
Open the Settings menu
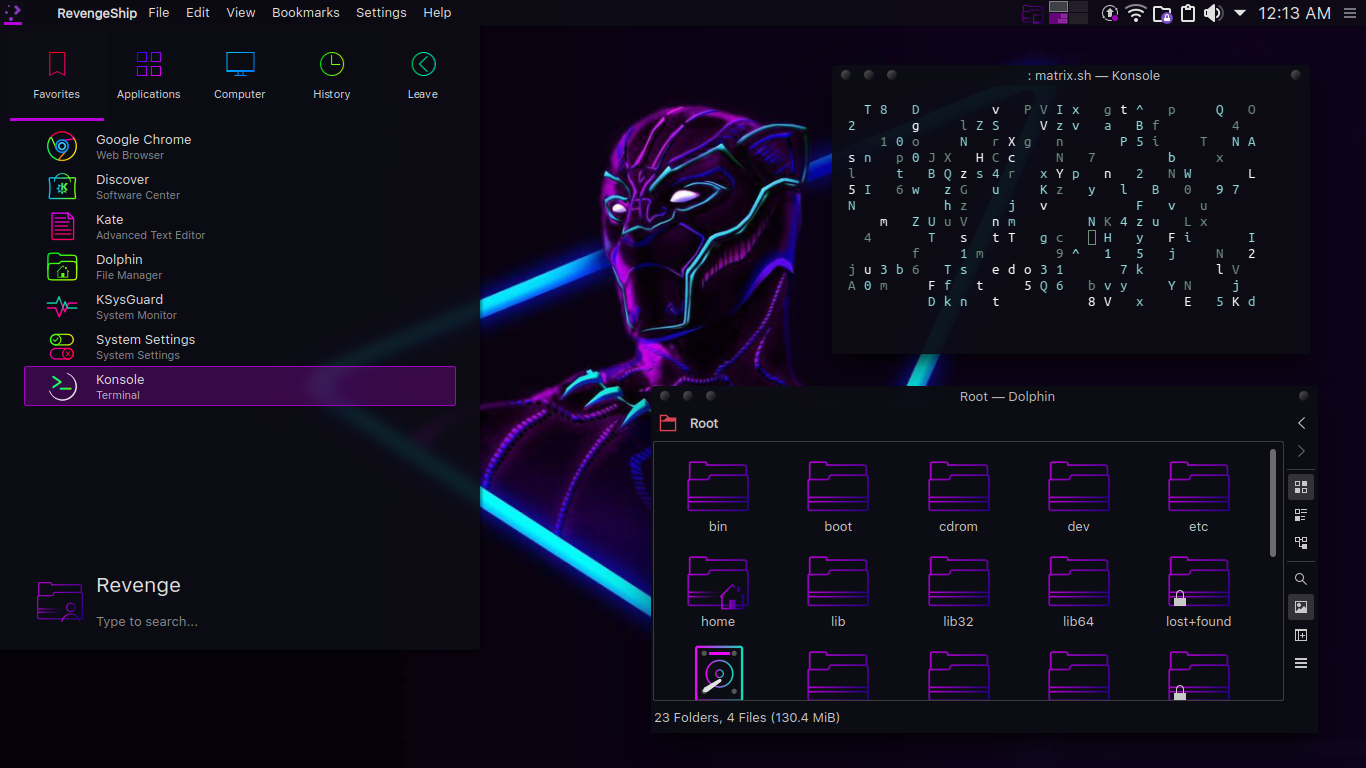tap(381, 13)
